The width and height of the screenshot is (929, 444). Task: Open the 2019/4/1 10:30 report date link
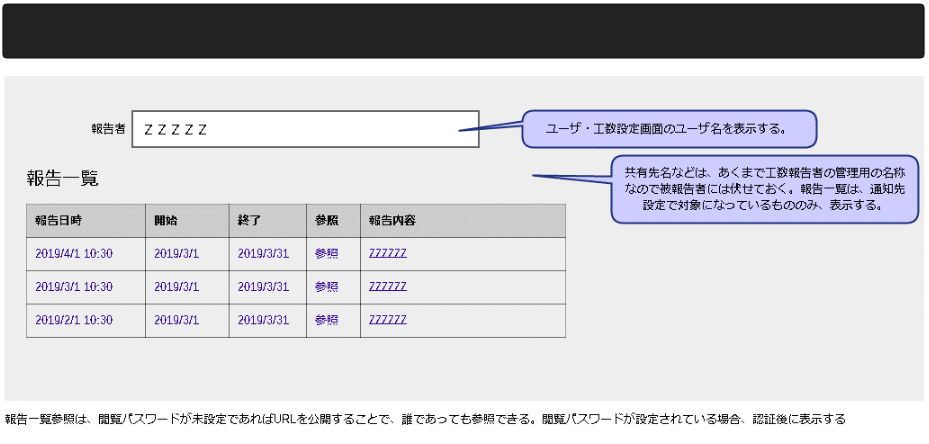(x=74, y=254)
